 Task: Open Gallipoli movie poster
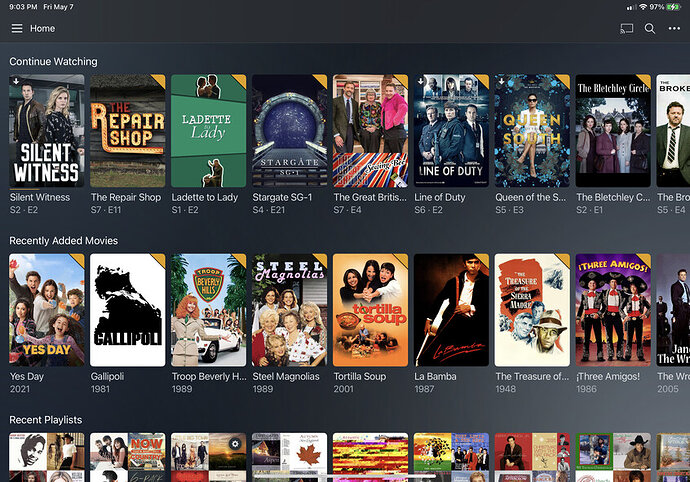coord(128,310)
